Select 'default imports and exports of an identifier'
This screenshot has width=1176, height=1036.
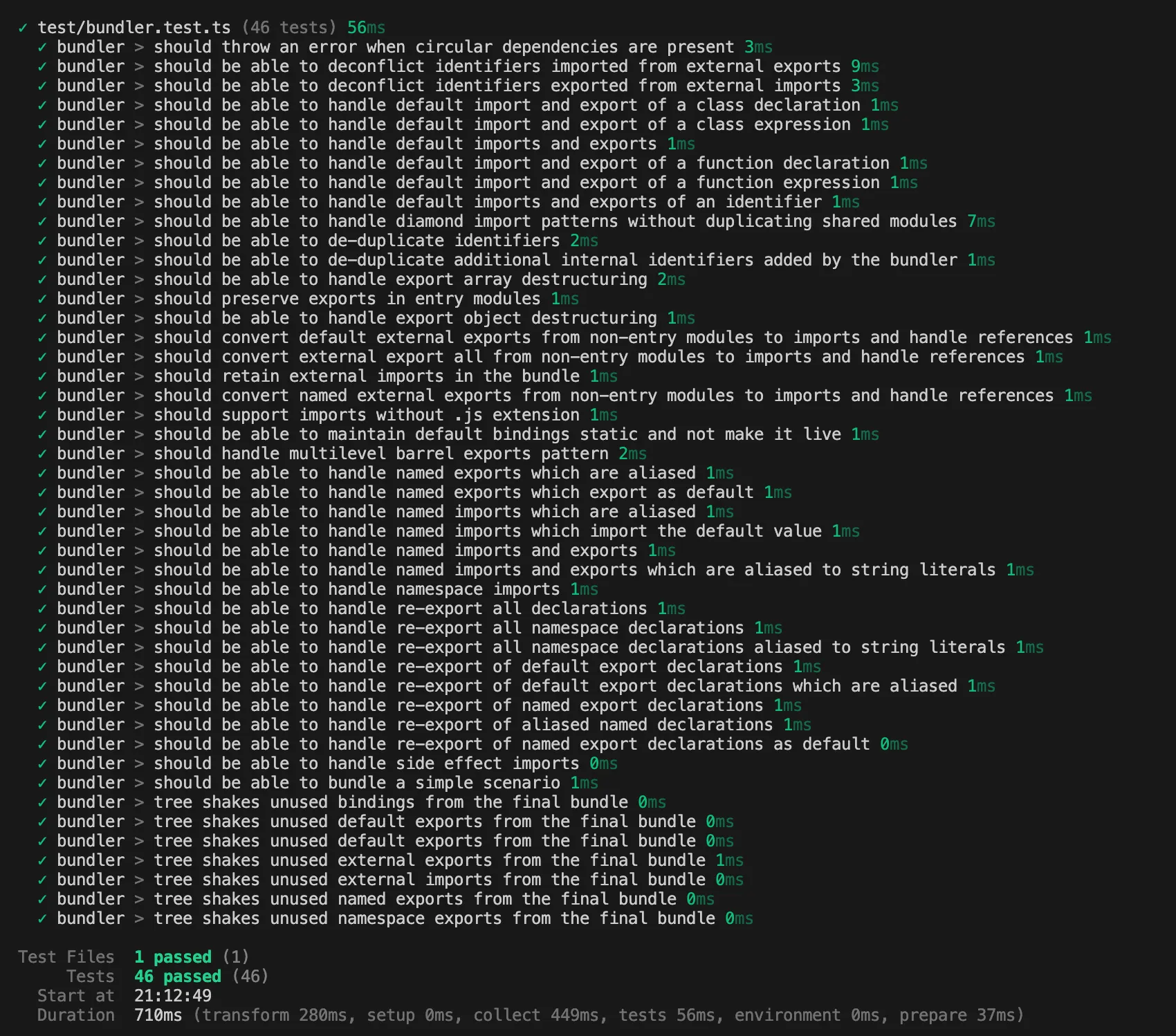[x=448, y=202]
